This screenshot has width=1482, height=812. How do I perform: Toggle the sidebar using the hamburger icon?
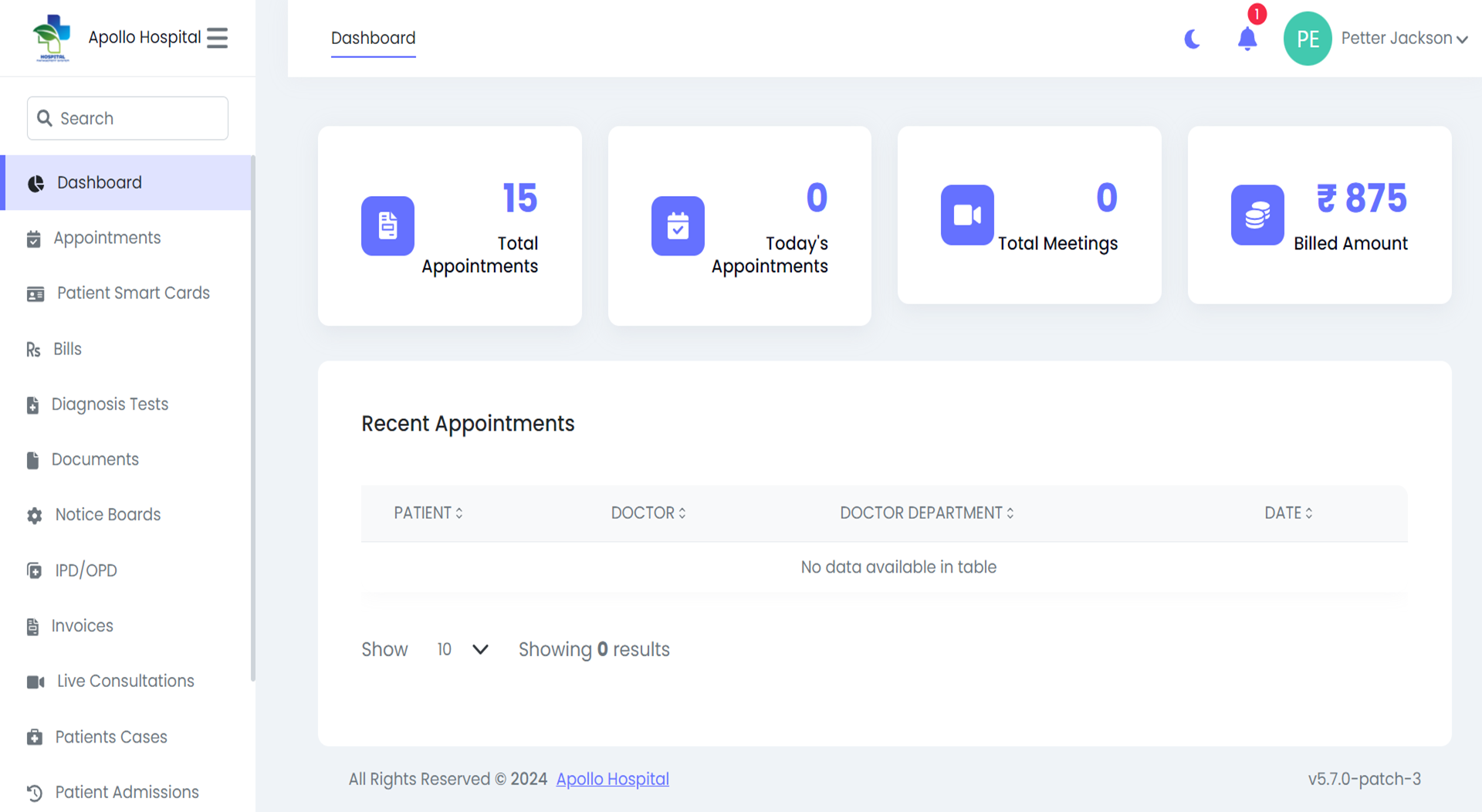coord(217,37)
